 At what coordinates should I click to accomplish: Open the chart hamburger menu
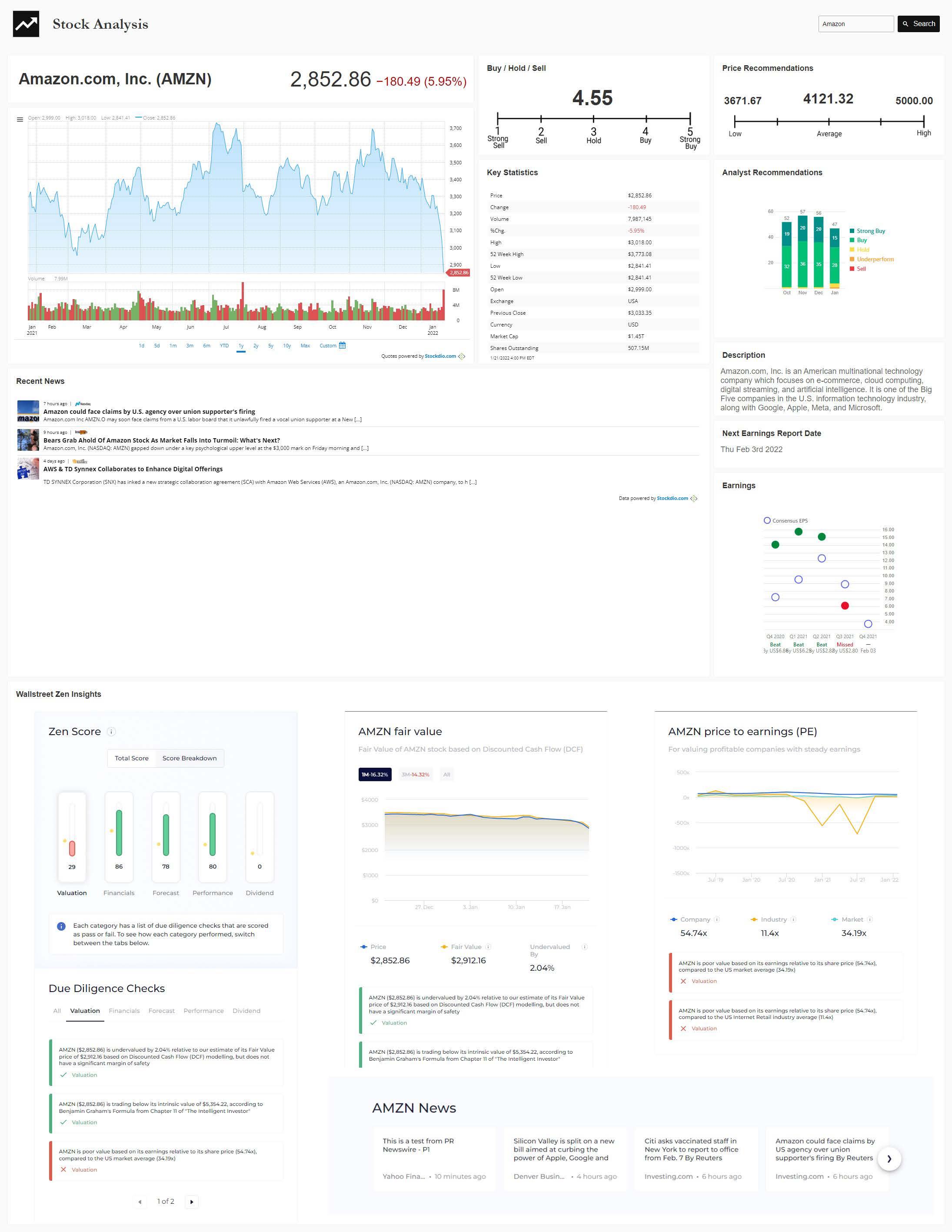tap(20, 119)
